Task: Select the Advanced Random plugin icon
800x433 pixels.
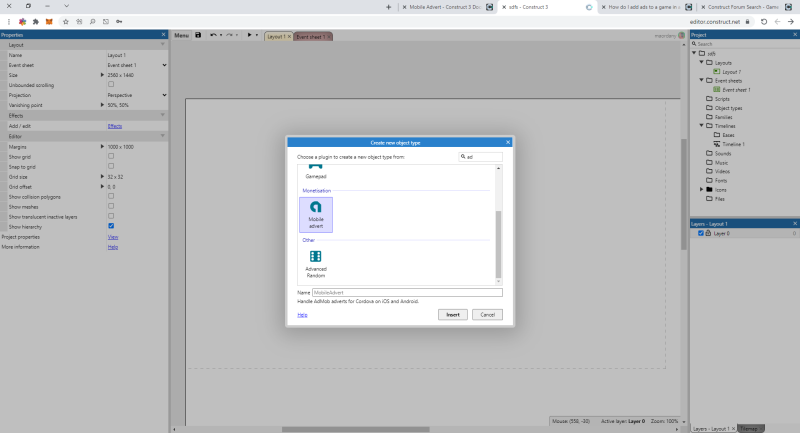Action: (x=316, y=257)
